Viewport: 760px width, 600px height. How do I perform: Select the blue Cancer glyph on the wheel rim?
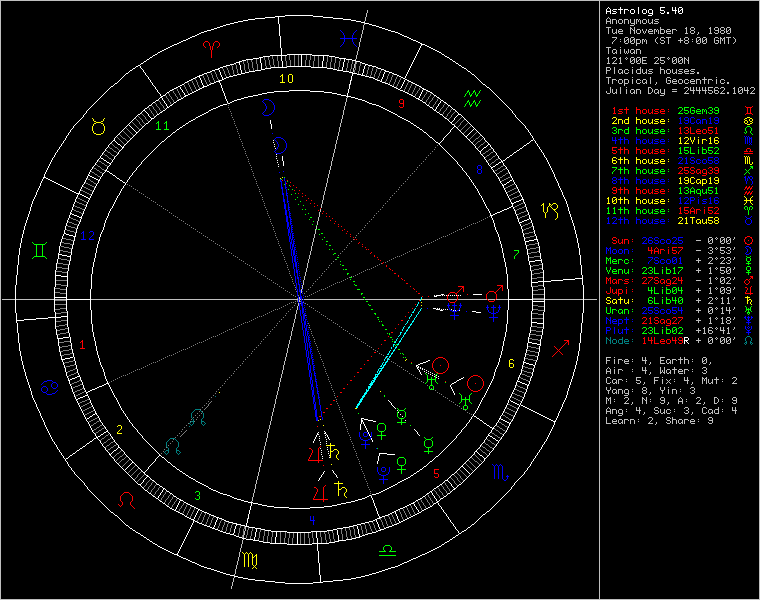[49, 387]
